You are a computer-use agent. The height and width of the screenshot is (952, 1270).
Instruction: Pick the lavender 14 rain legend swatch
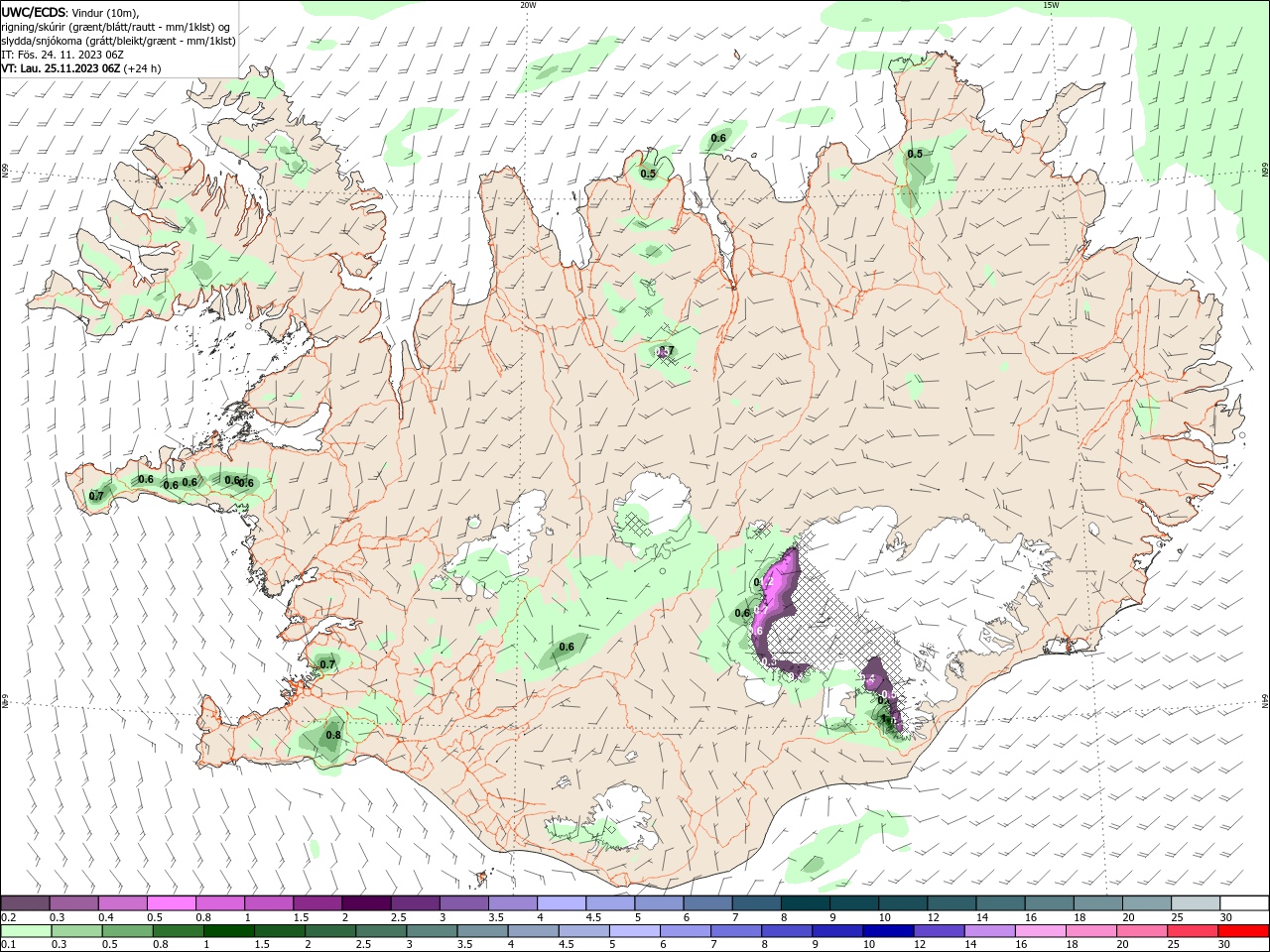click(x=990, y=931)
